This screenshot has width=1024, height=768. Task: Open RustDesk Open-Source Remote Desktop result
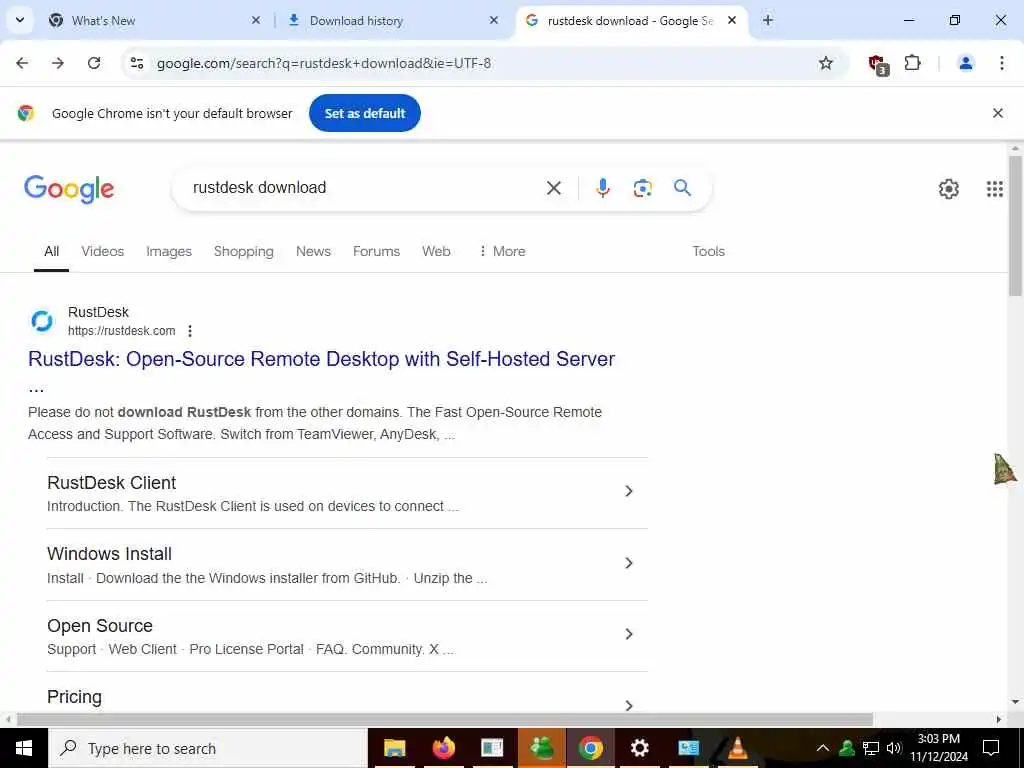pos(321,359)
